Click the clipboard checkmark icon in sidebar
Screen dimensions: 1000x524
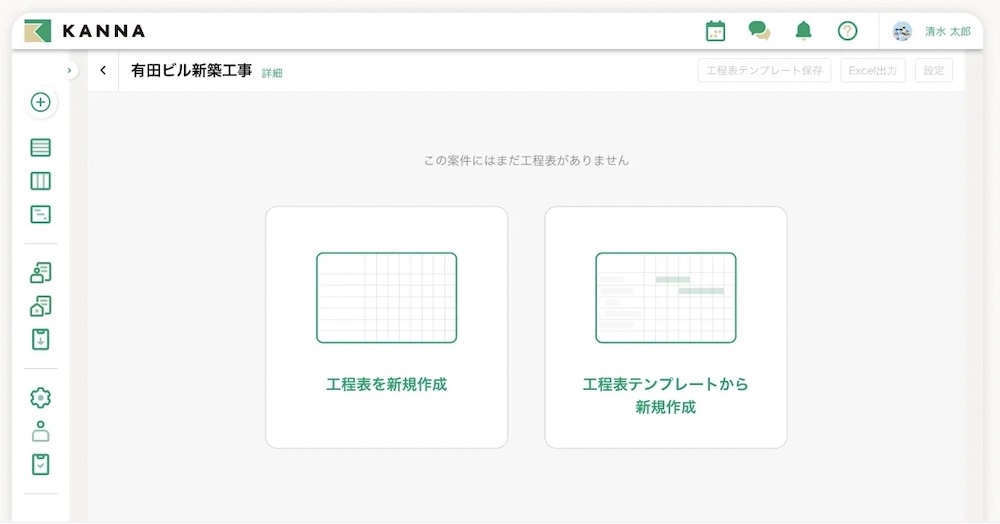pos(40,464)
